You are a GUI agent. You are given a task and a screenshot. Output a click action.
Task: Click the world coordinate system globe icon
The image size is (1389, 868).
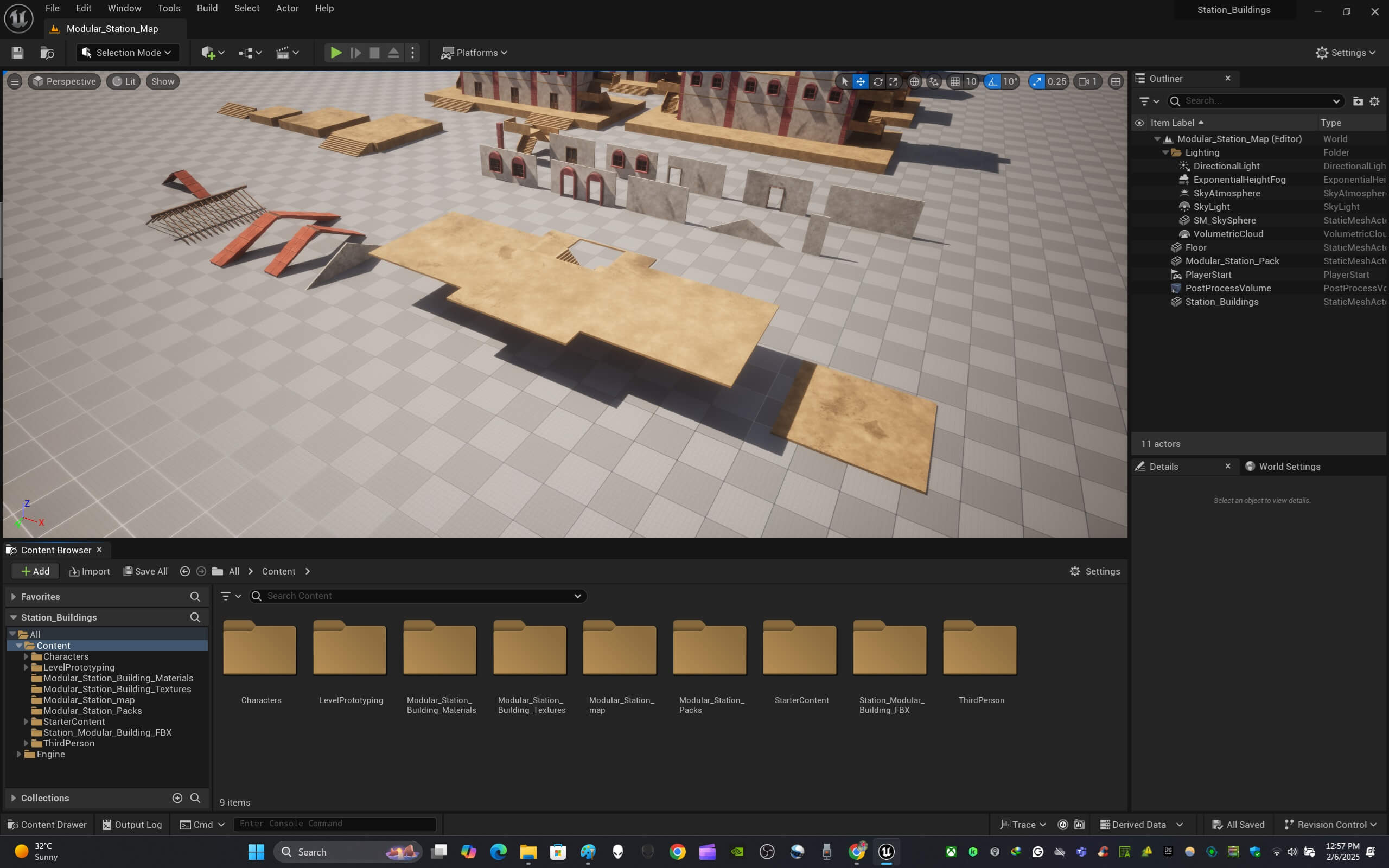tap(914, 81)
